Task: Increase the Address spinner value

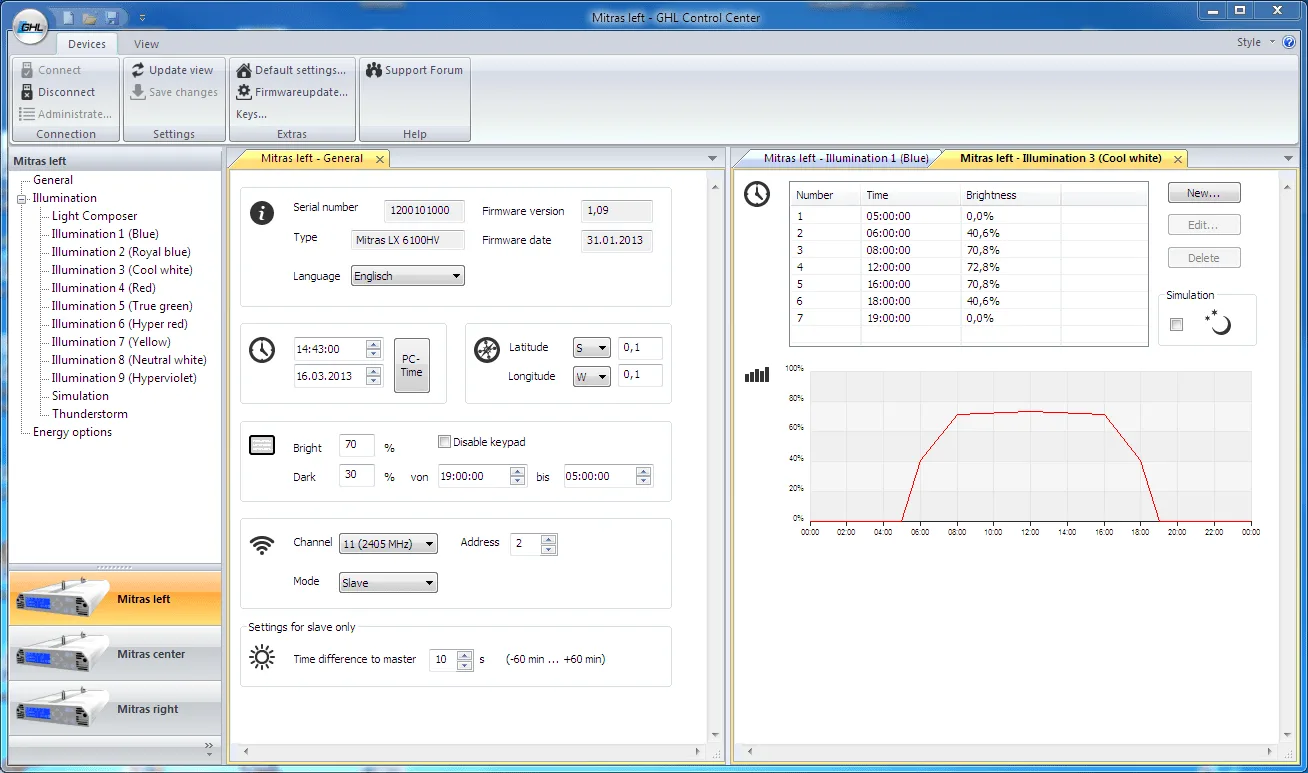Action: pos(548,539)
